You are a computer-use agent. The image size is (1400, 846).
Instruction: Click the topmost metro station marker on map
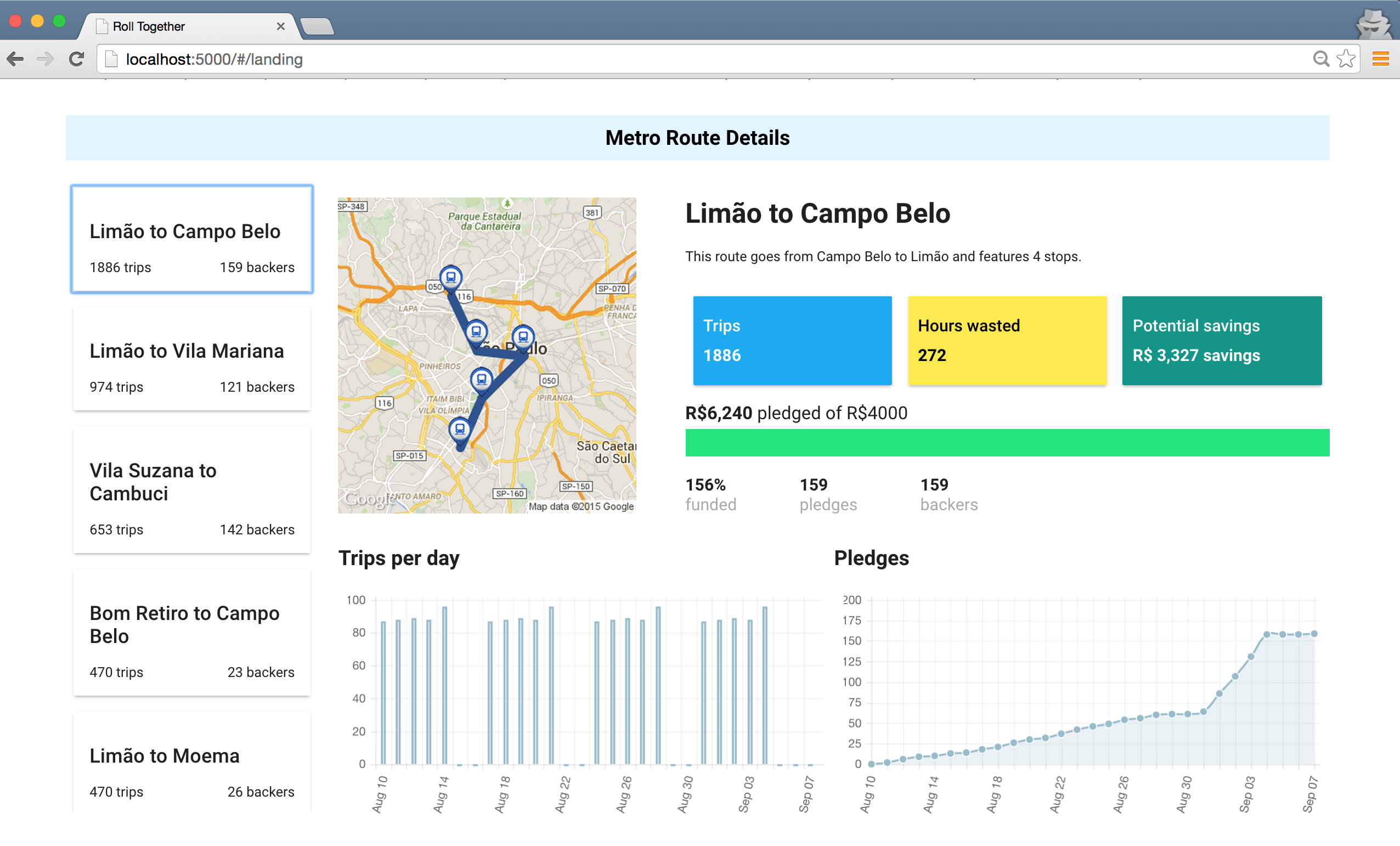(x=450, y=278)
